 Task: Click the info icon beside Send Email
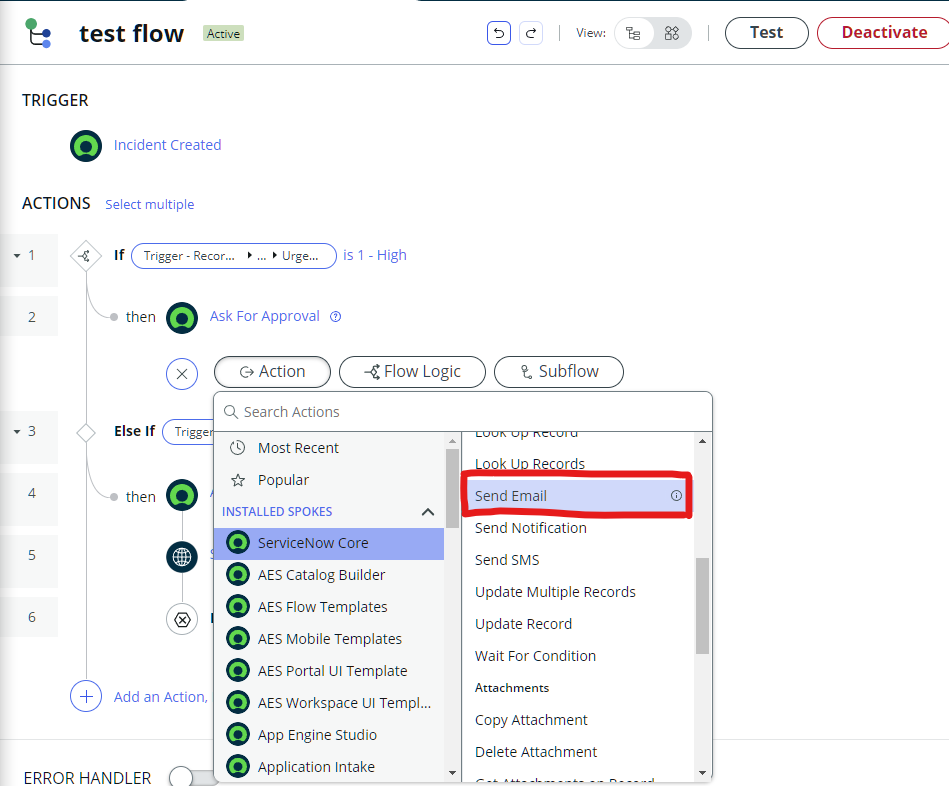pos(676,496)
